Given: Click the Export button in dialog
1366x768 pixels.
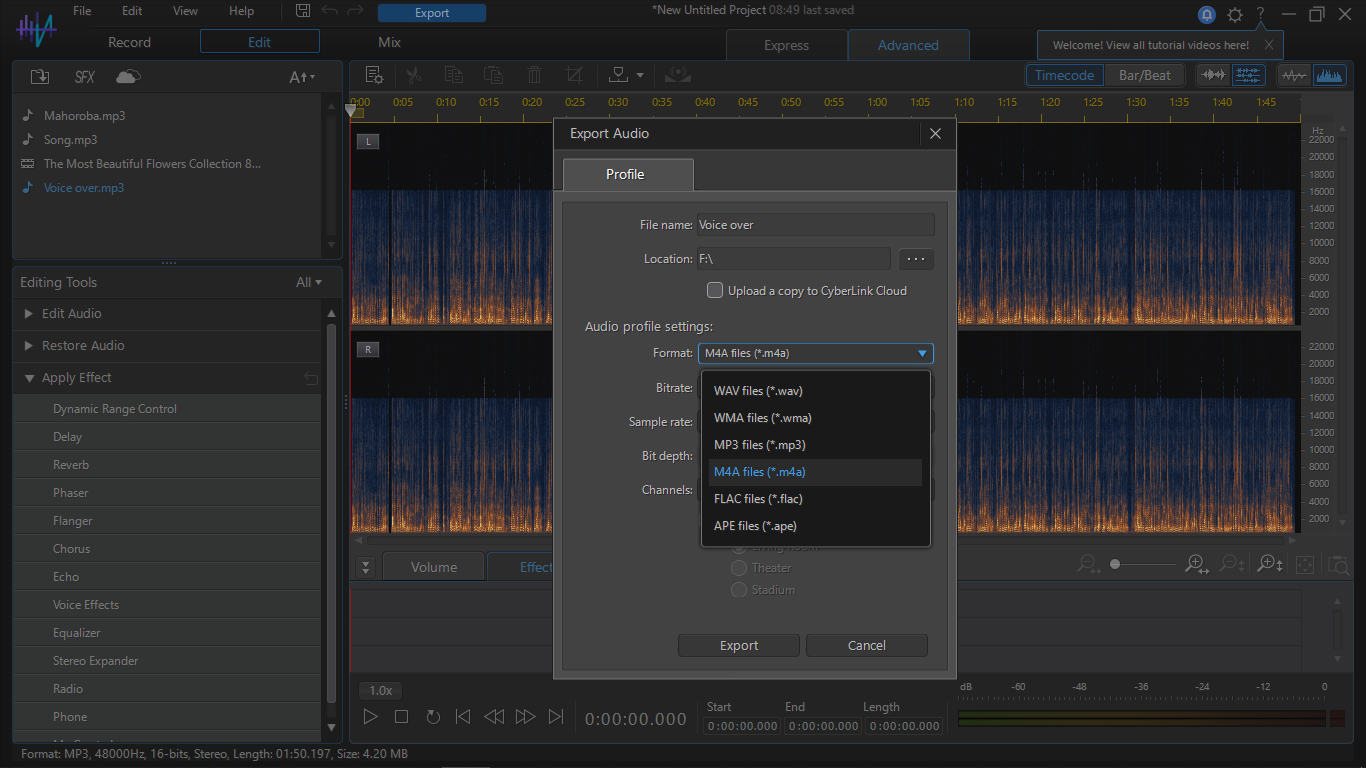Looking at the screenshot, I should tap(739, 646).
